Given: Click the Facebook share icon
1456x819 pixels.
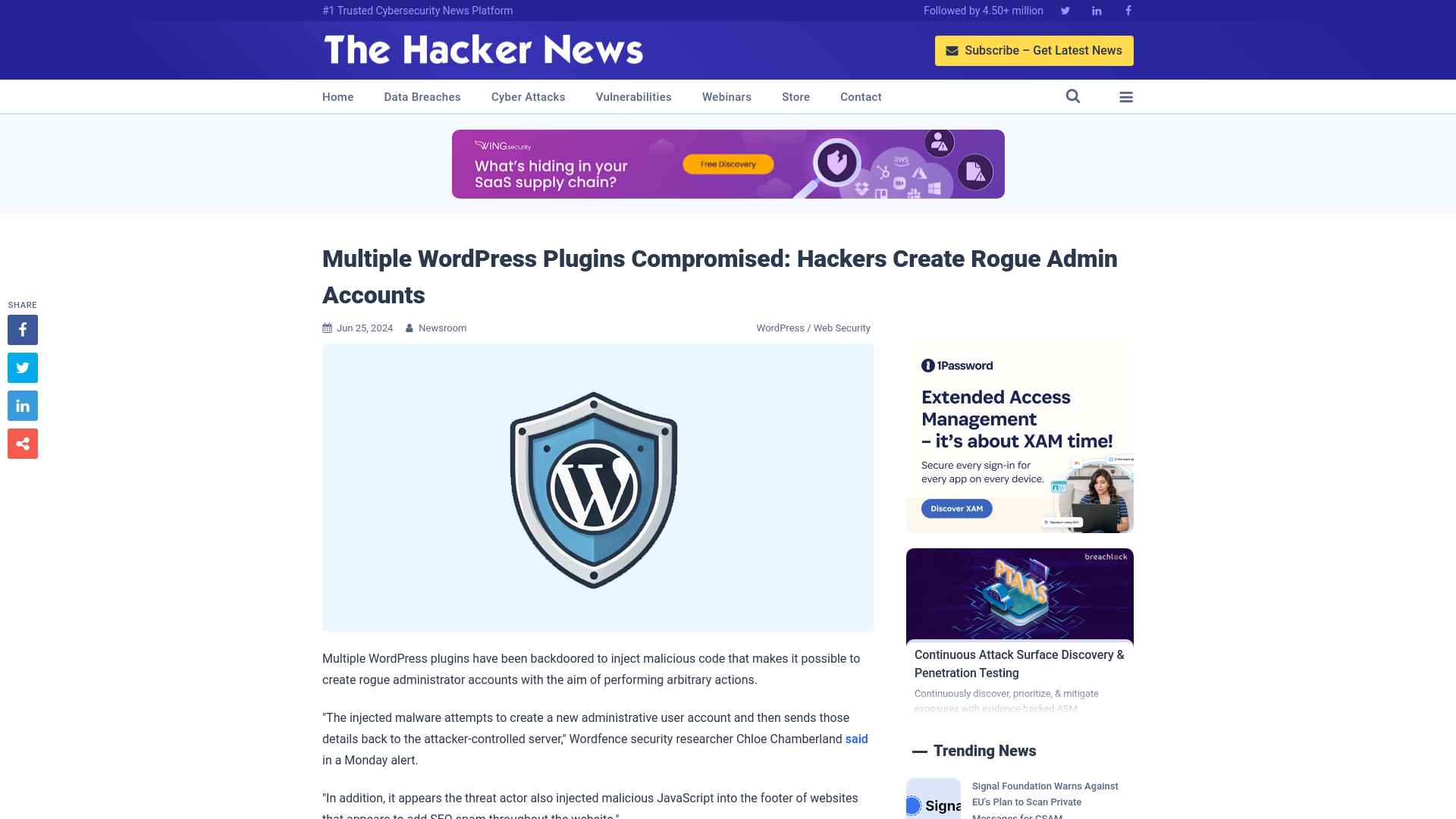Looking at the screenshot, I should coord(22,330).
